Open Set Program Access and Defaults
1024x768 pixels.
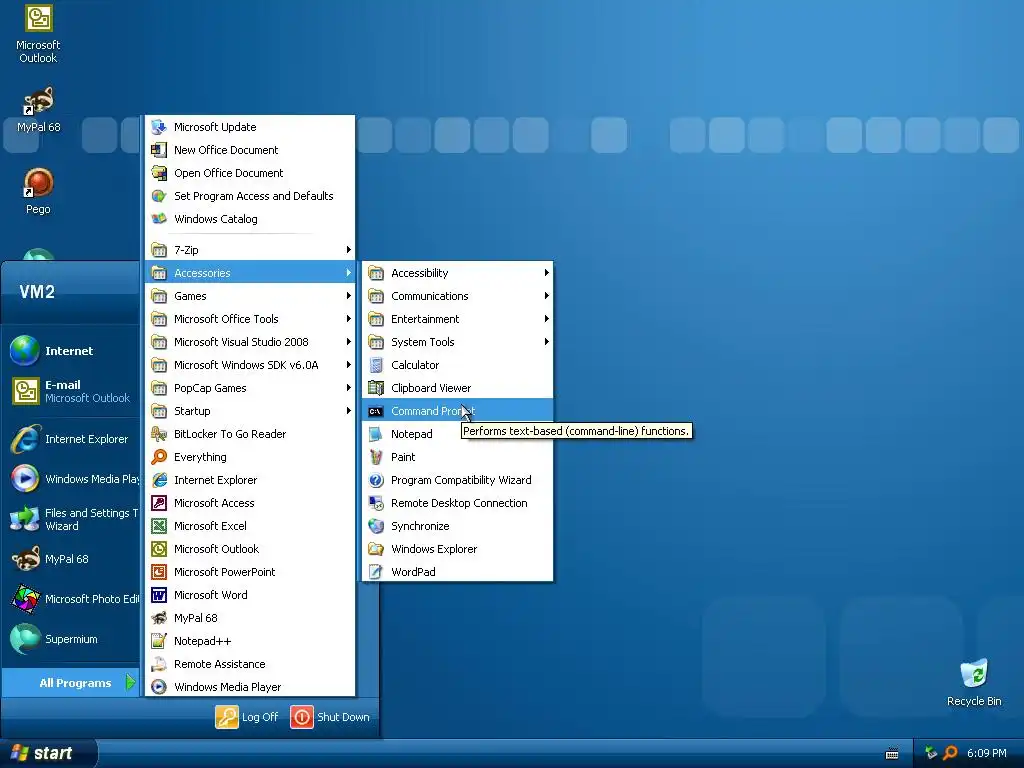[250, 196]
